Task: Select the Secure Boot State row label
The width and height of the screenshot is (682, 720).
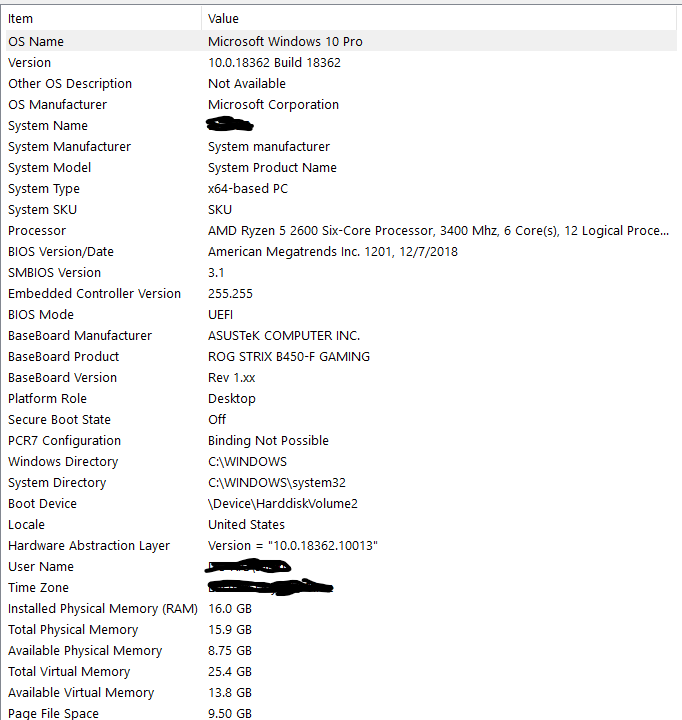Action: click(x=59, y=420)
